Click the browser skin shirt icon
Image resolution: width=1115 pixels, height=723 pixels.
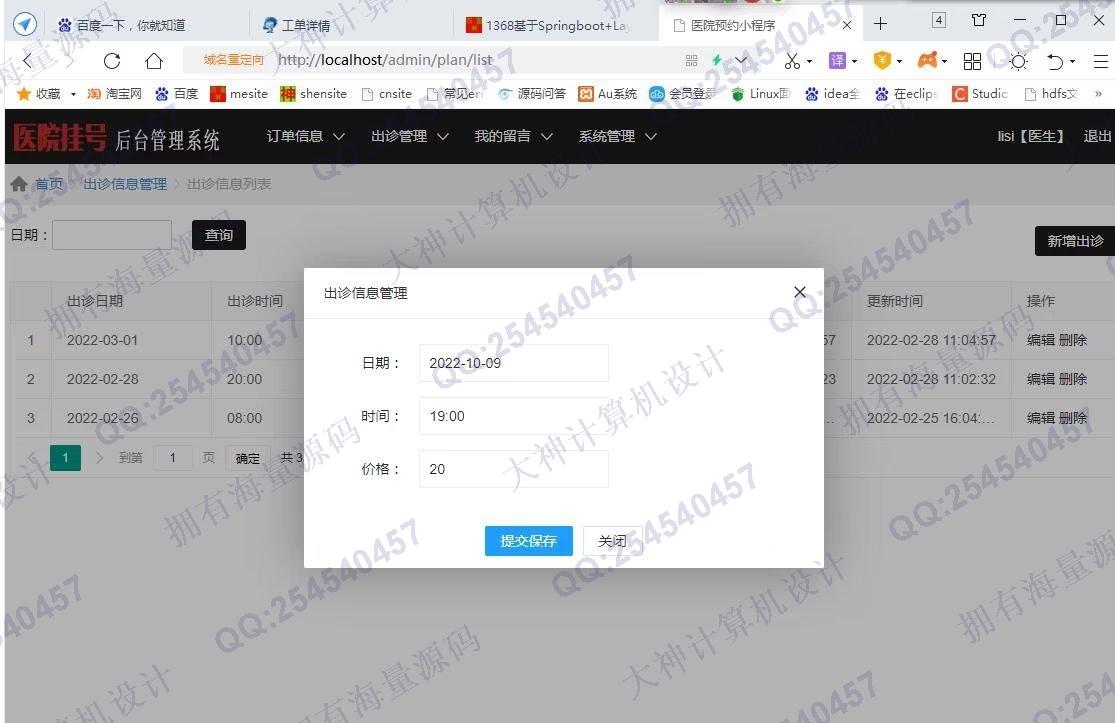click(979, 20)
